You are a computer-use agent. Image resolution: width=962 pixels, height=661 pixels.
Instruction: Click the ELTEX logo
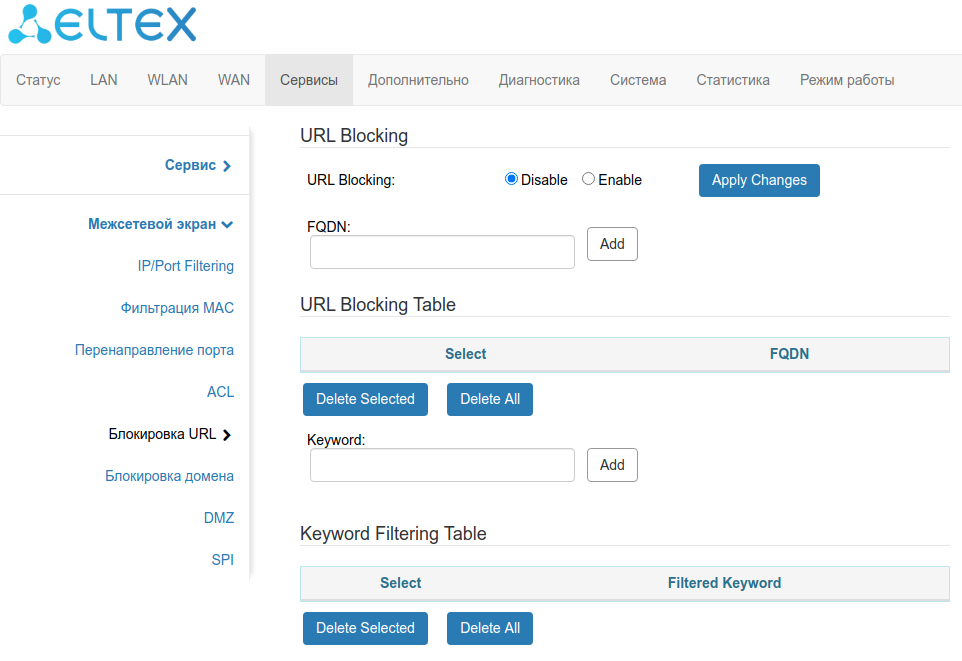click(x=102, y=24)
